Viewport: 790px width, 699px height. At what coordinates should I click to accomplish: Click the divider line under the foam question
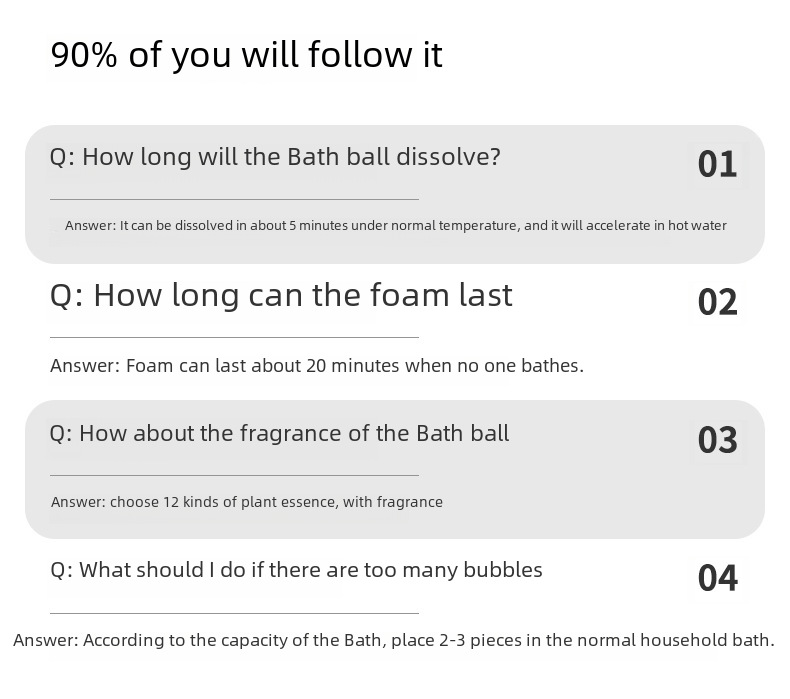[x=234, y=337]
